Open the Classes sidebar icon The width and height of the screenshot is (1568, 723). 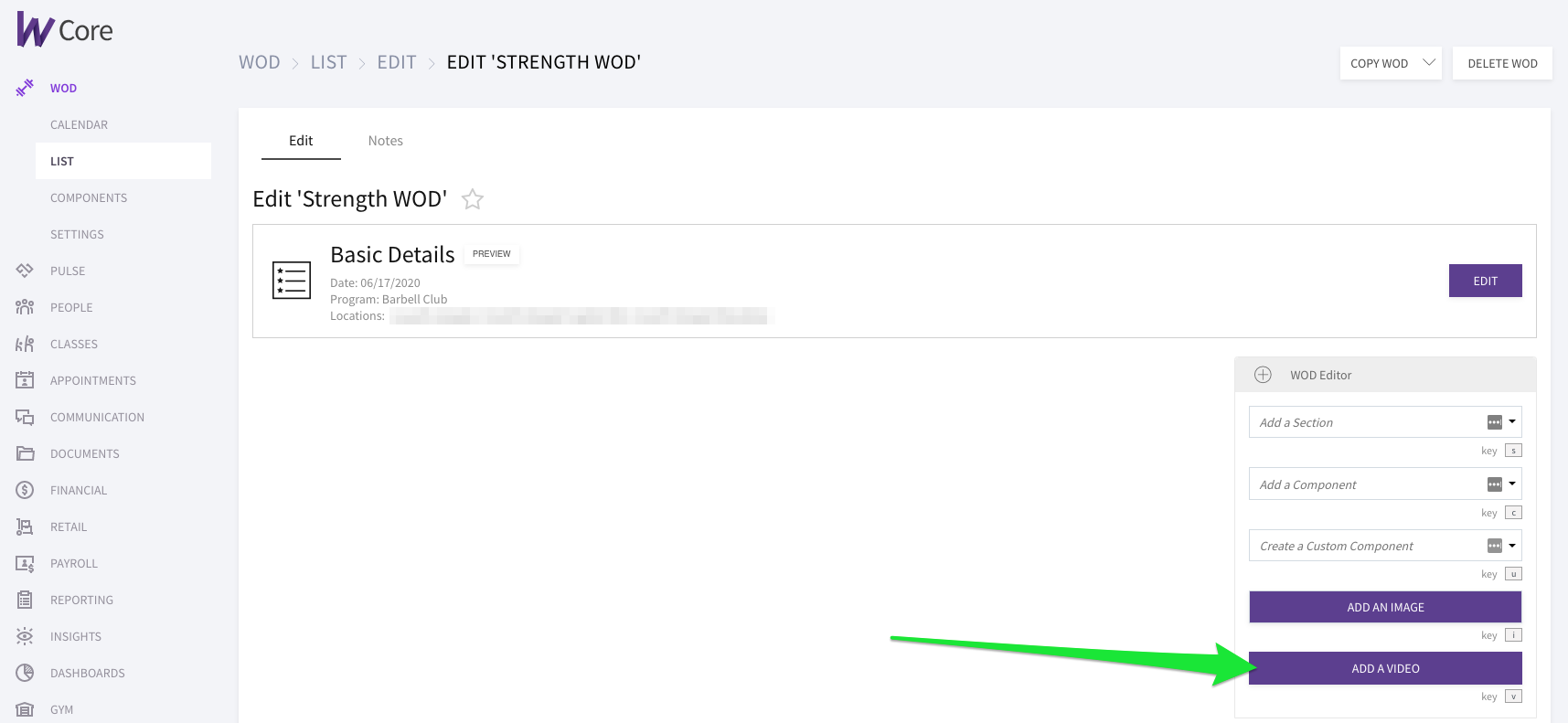(x=25, y=344)
